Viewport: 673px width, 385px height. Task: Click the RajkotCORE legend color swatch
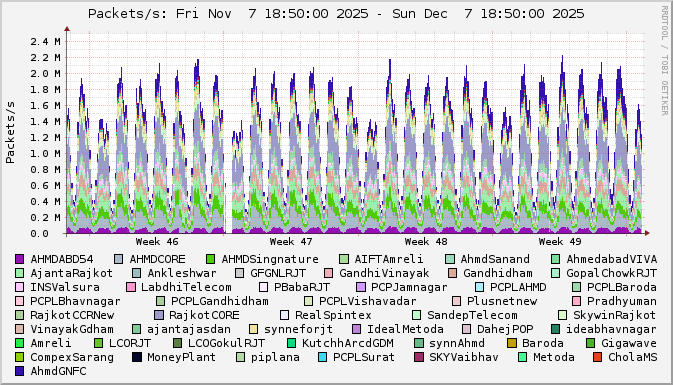tap(158, 315)
